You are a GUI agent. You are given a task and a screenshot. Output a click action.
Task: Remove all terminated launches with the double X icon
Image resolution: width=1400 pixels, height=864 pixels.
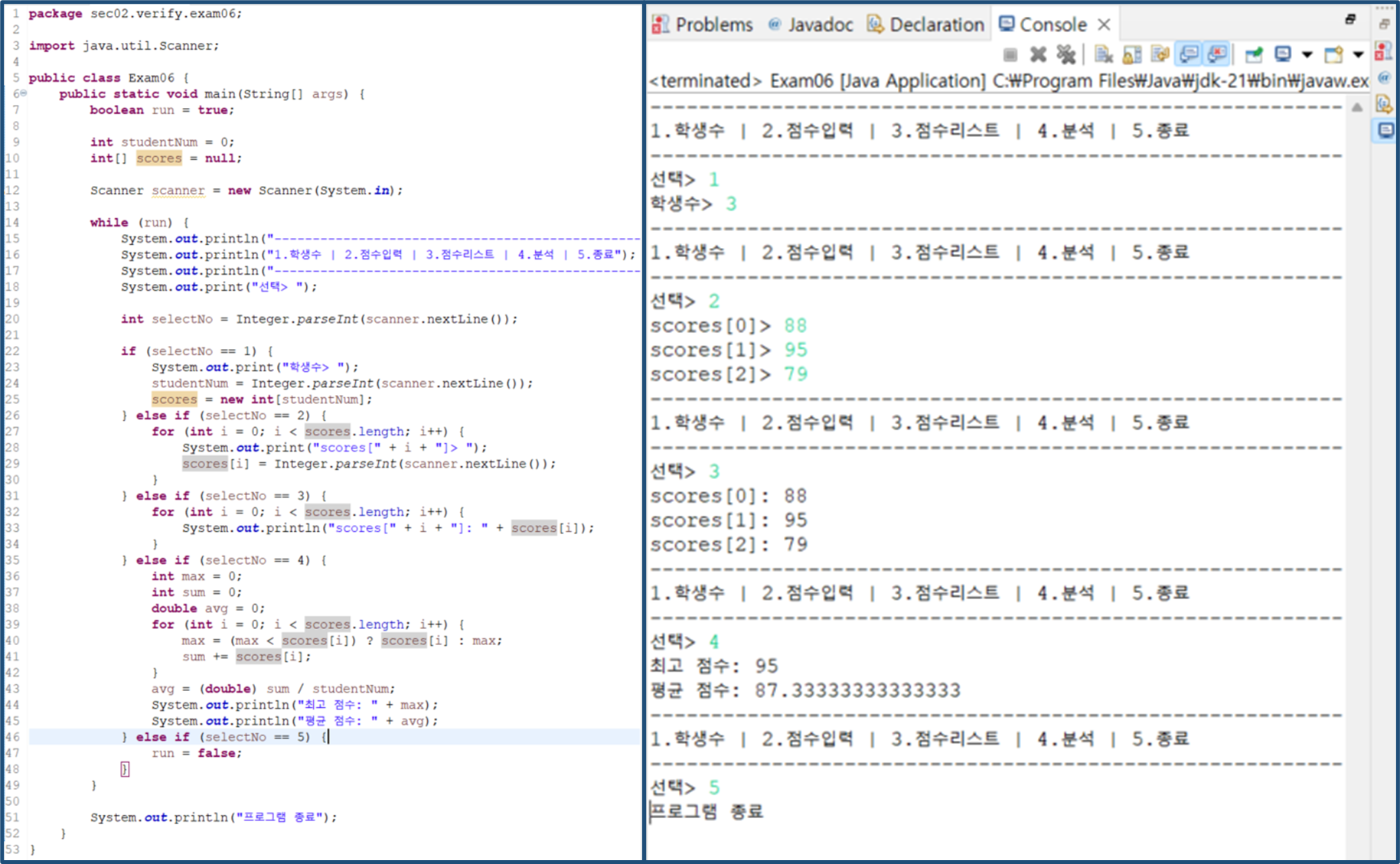coord(1066,54)
